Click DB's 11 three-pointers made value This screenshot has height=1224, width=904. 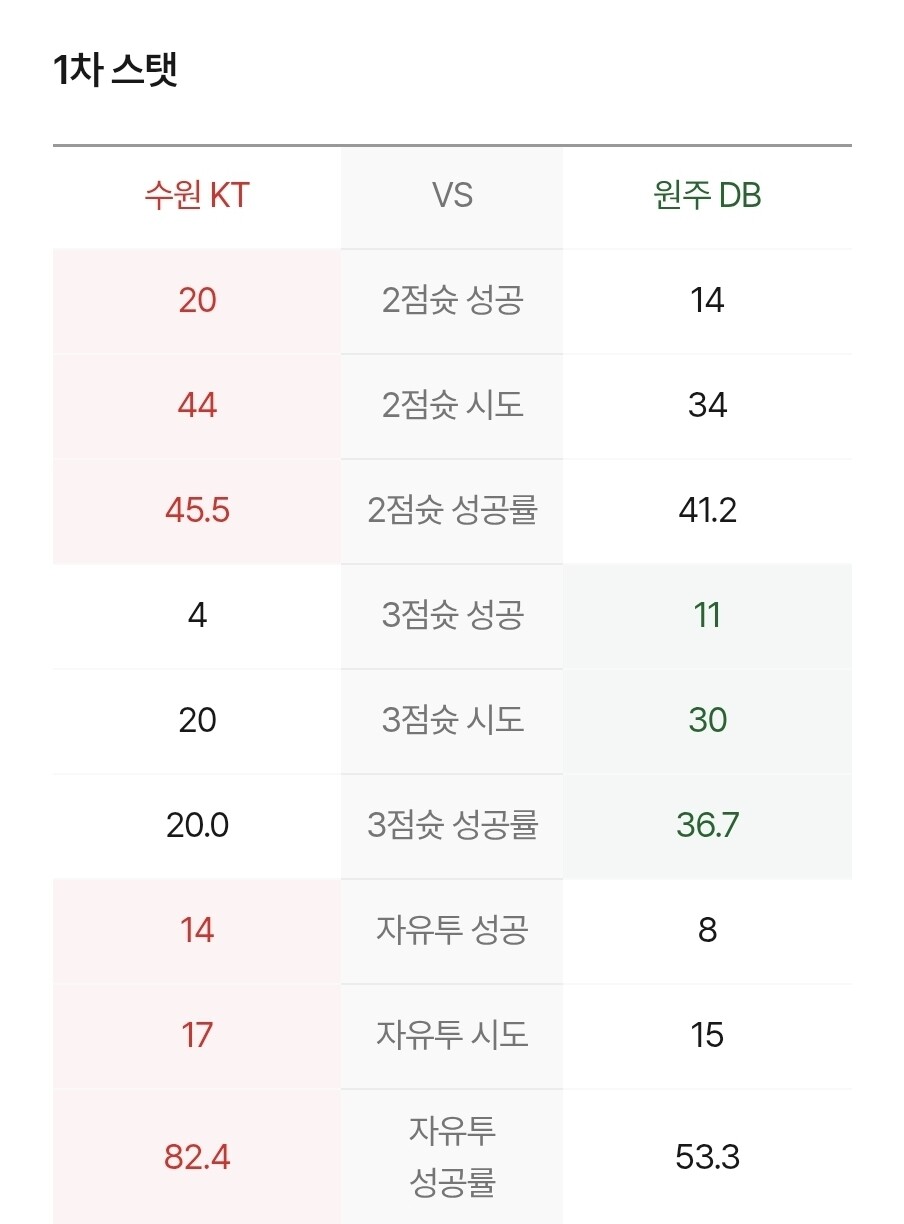tap(707, 615)
